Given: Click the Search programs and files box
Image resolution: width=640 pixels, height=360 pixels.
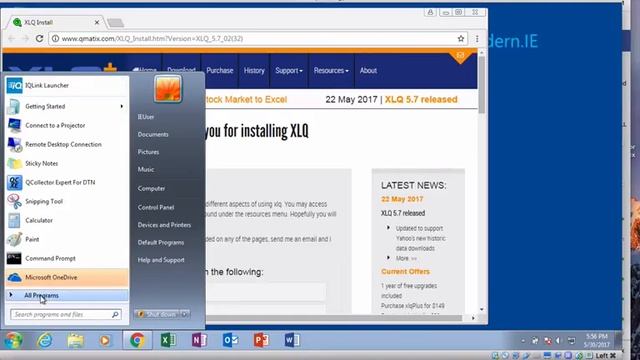Looking at the screenshot, I should (x=65, y=314).
